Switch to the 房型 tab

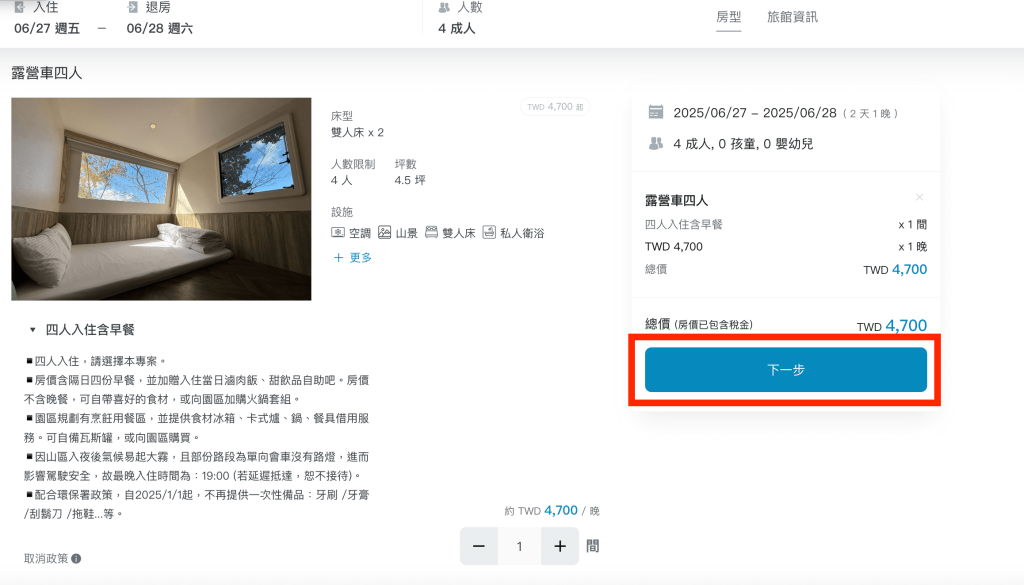(x=728, y=17)
